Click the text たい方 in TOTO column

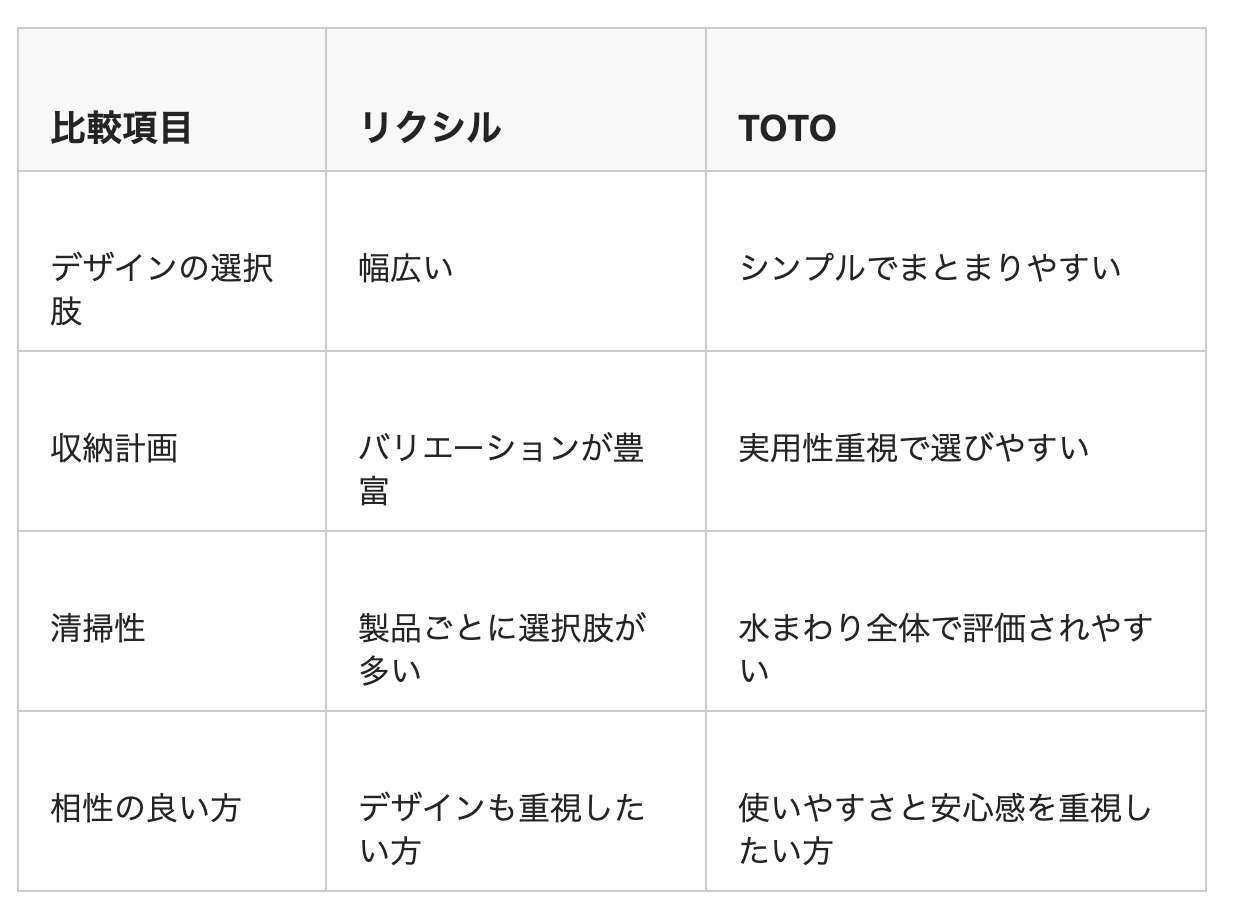(786, 850)
